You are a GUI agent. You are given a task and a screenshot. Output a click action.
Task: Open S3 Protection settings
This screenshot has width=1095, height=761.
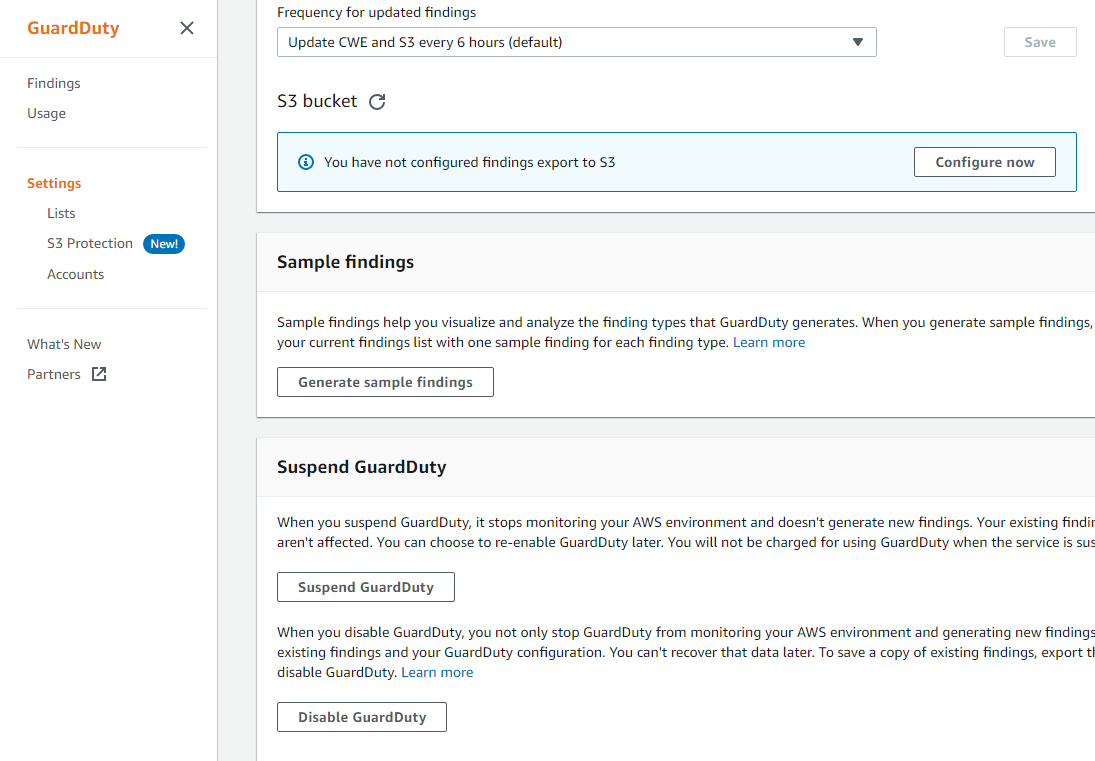(90, 243)
